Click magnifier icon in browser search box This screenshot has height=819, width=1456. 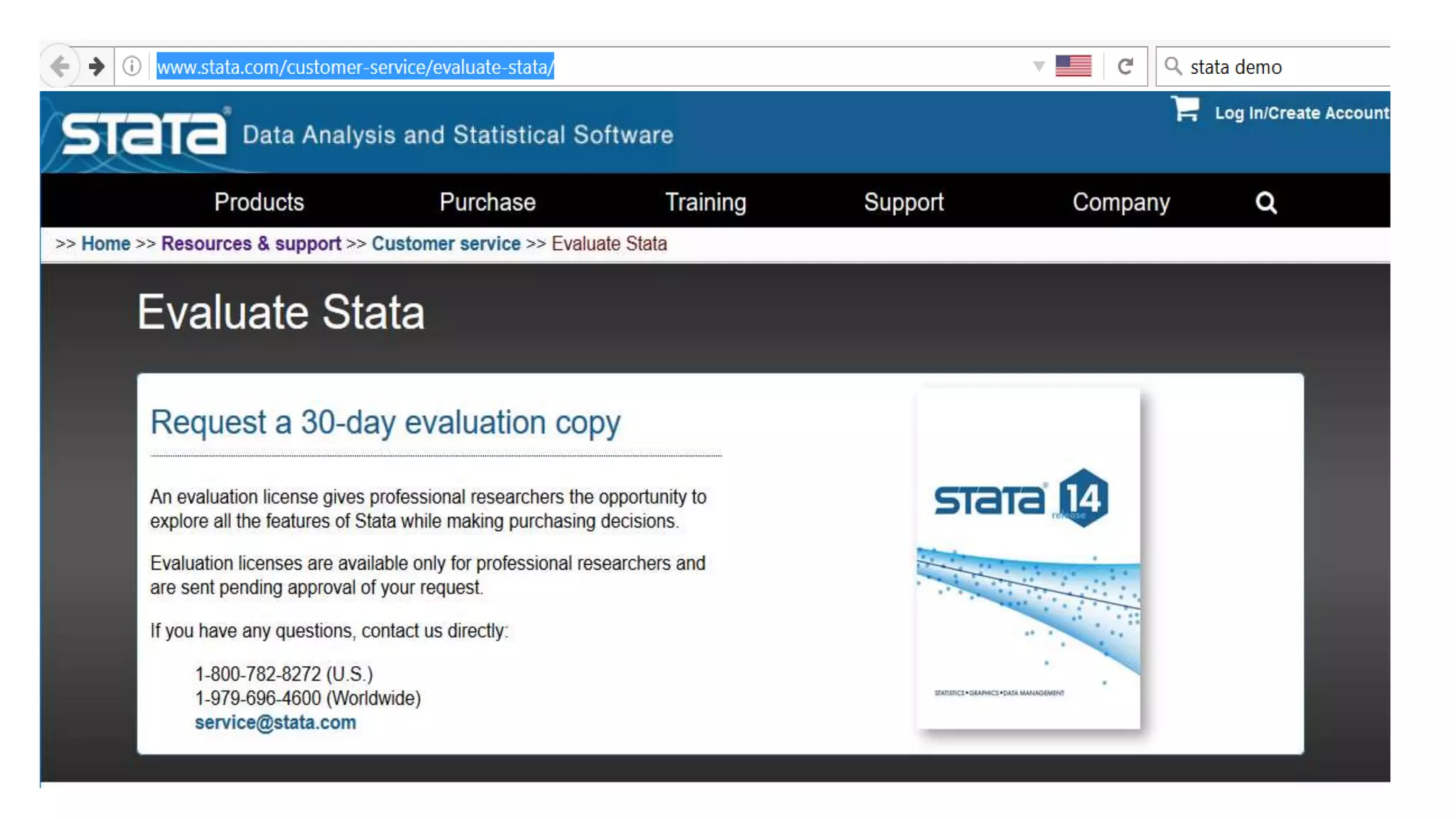click(1173, 67)
